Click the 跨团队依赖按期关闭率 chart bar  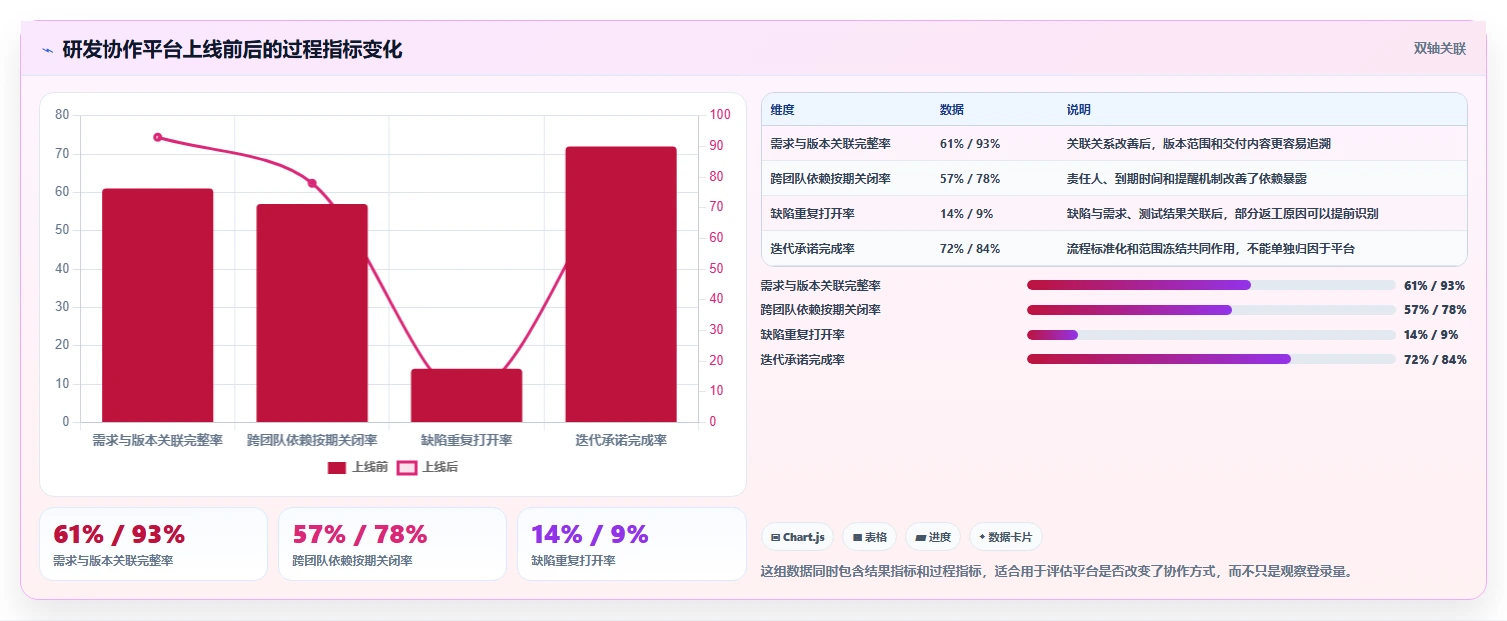coord(312,313)
